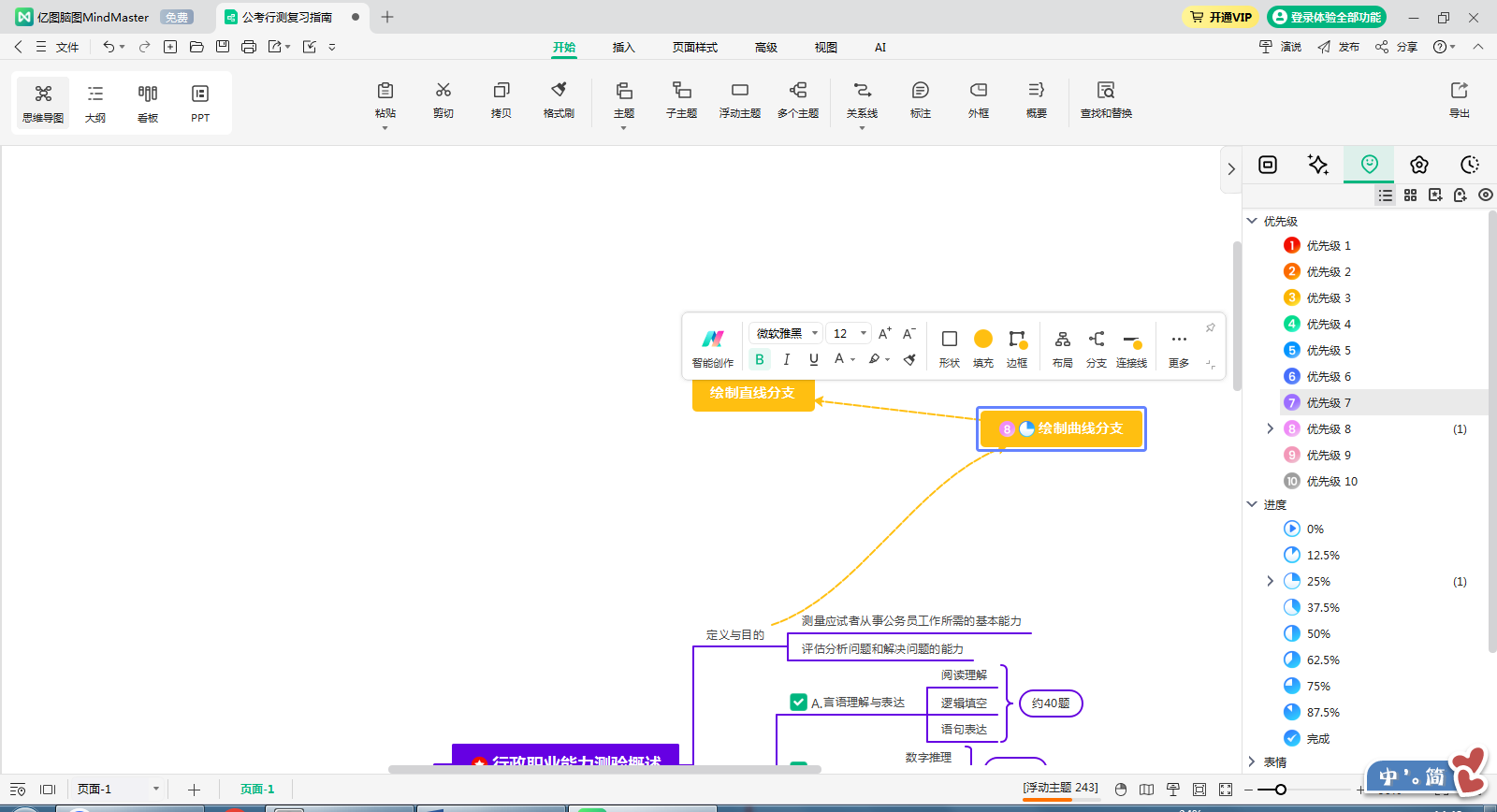Open border (边框) options in floating toolbar
The image size is (1497, 812).
point(1017,348)
